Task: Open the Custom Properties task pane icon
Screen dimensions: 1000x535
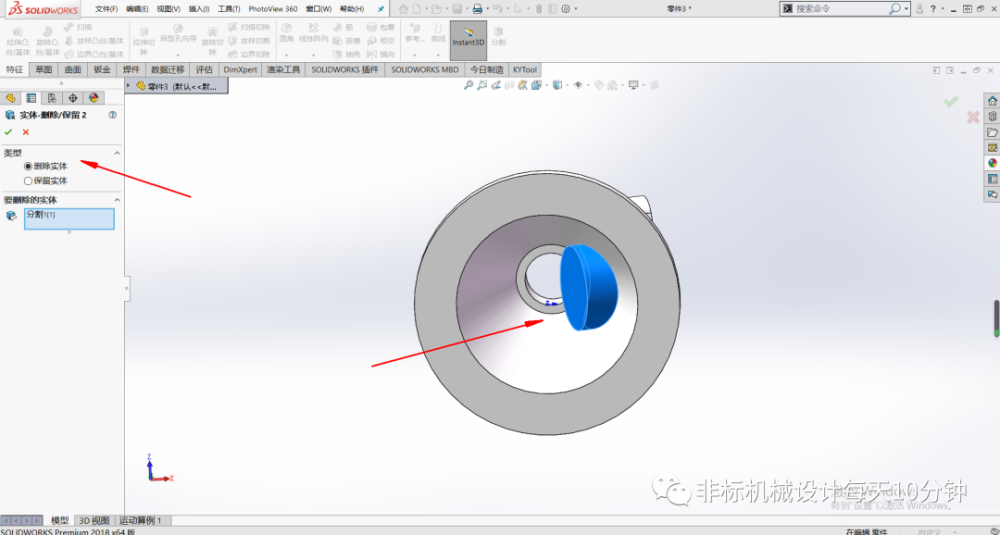Action: tap(992, 179)
